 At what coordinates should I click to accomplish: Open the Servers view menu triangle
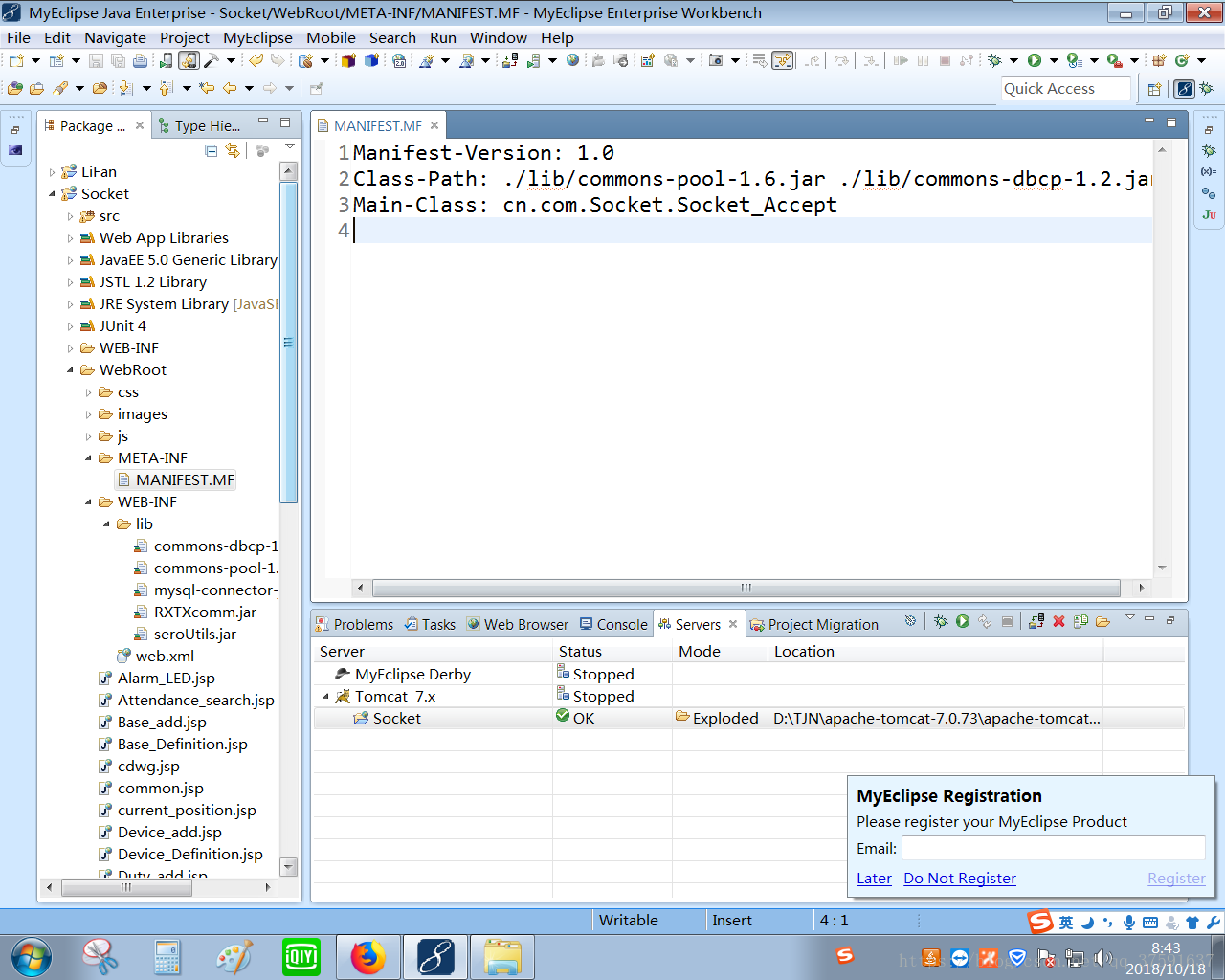(x=1129, y=618)
